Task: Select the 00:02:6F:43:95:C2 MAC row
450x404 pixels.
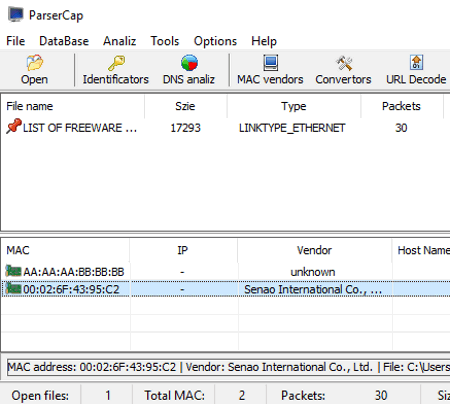Action: tap(226, 289)
